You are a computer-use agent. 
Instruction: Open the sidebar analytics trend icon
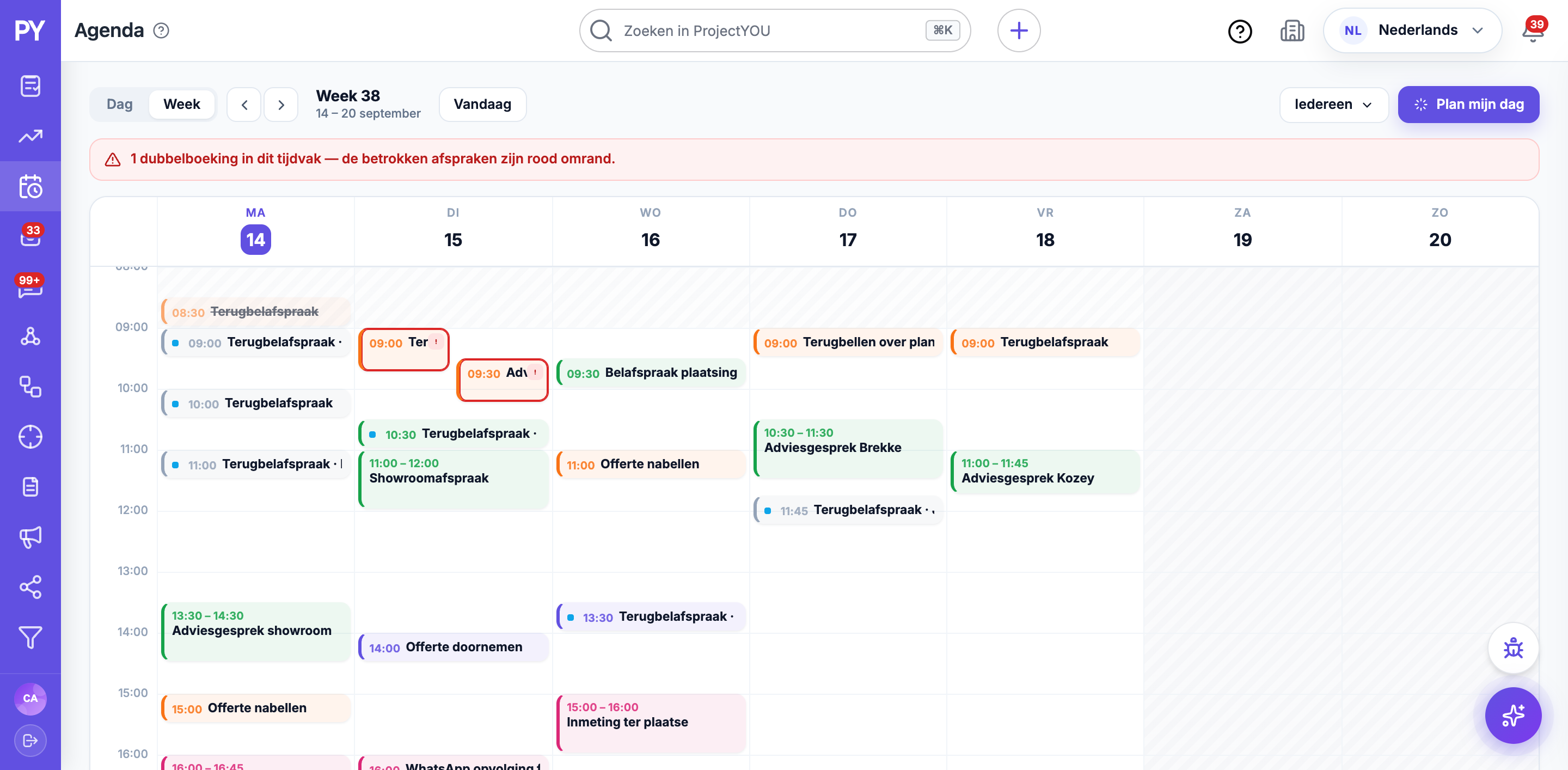[30, 136]
